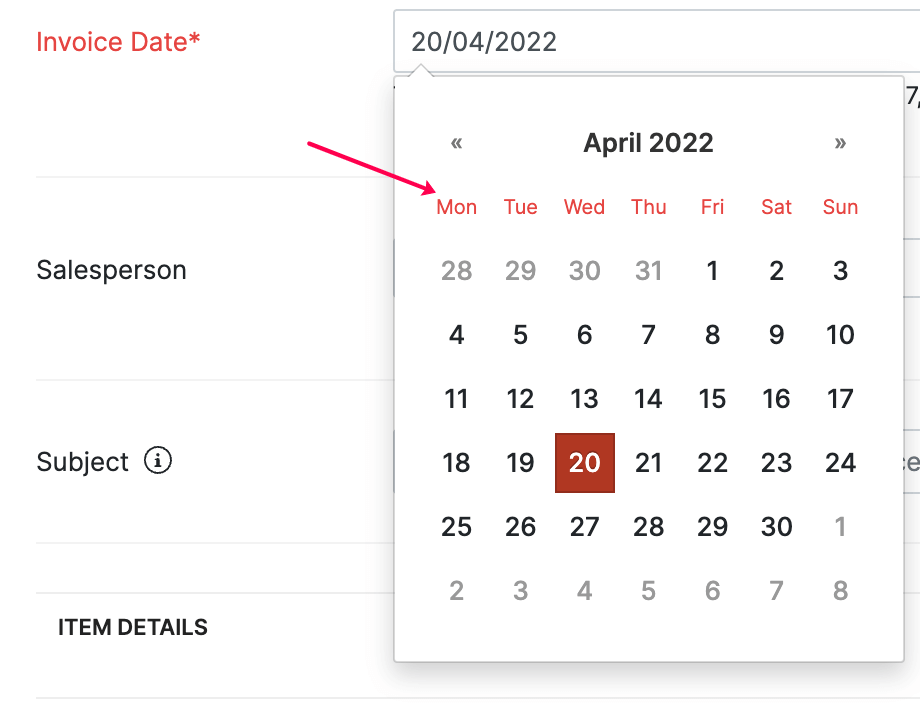920x708 pixels.
Task: Select April 1 in the calendar
Action: pos(712,271)
